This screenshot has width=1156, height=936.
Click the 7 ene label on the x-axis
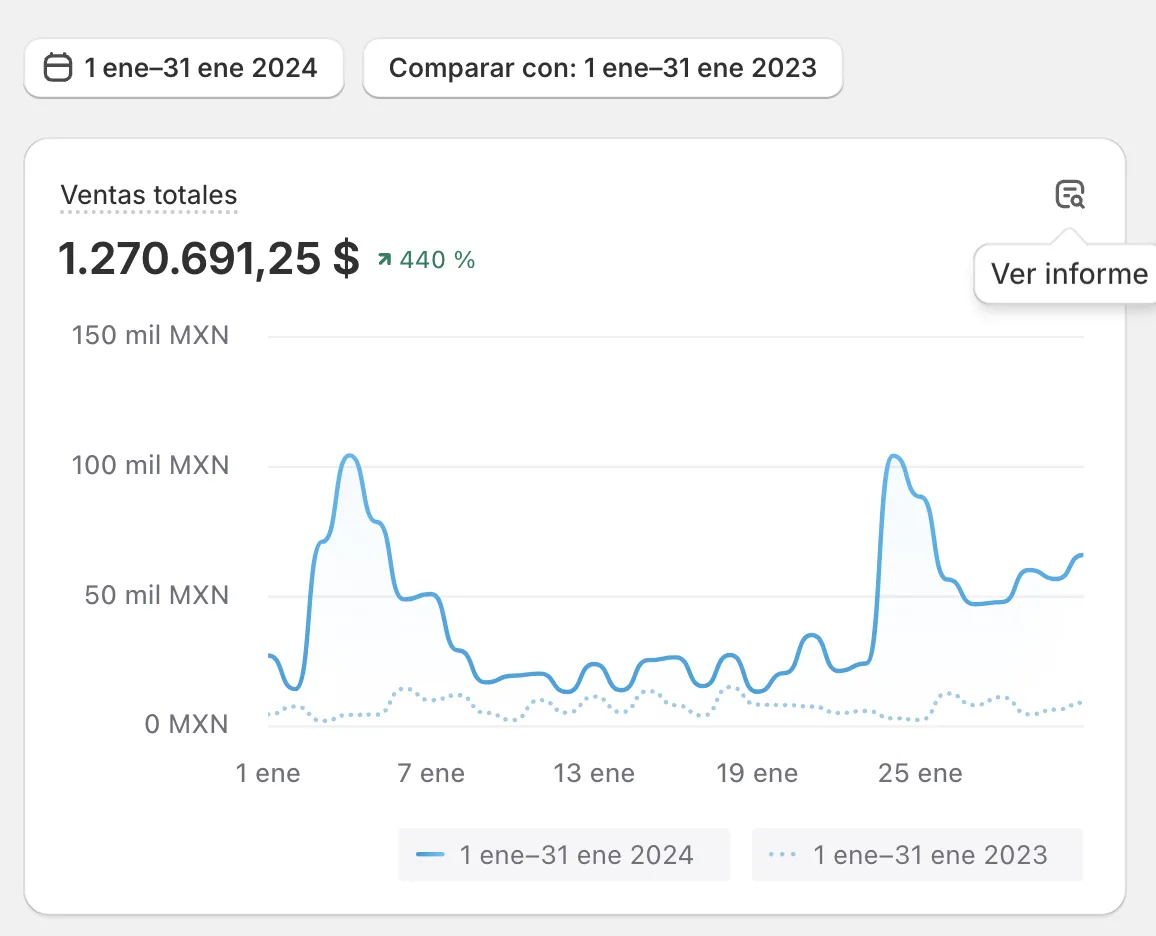[x=431, y=774]
